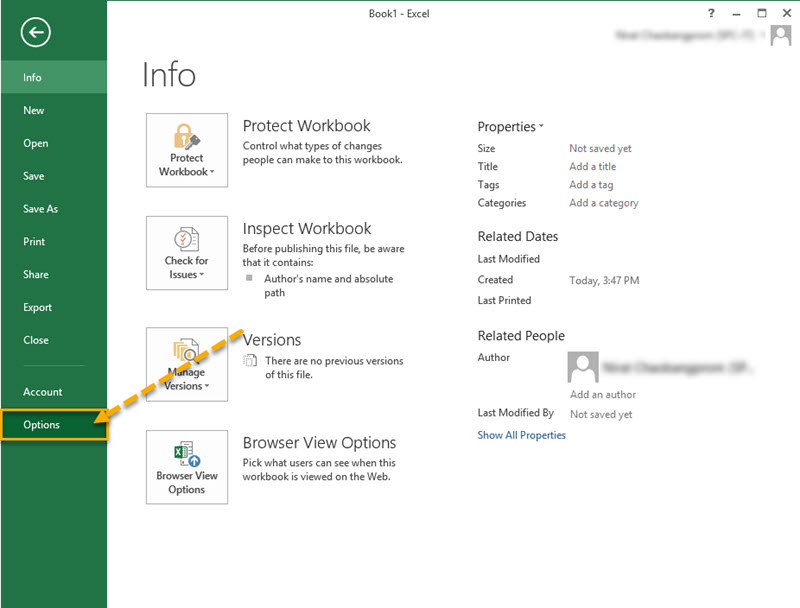800x608 pixels.
Task: Click the Versions heading text
Action: click(271, 340)
